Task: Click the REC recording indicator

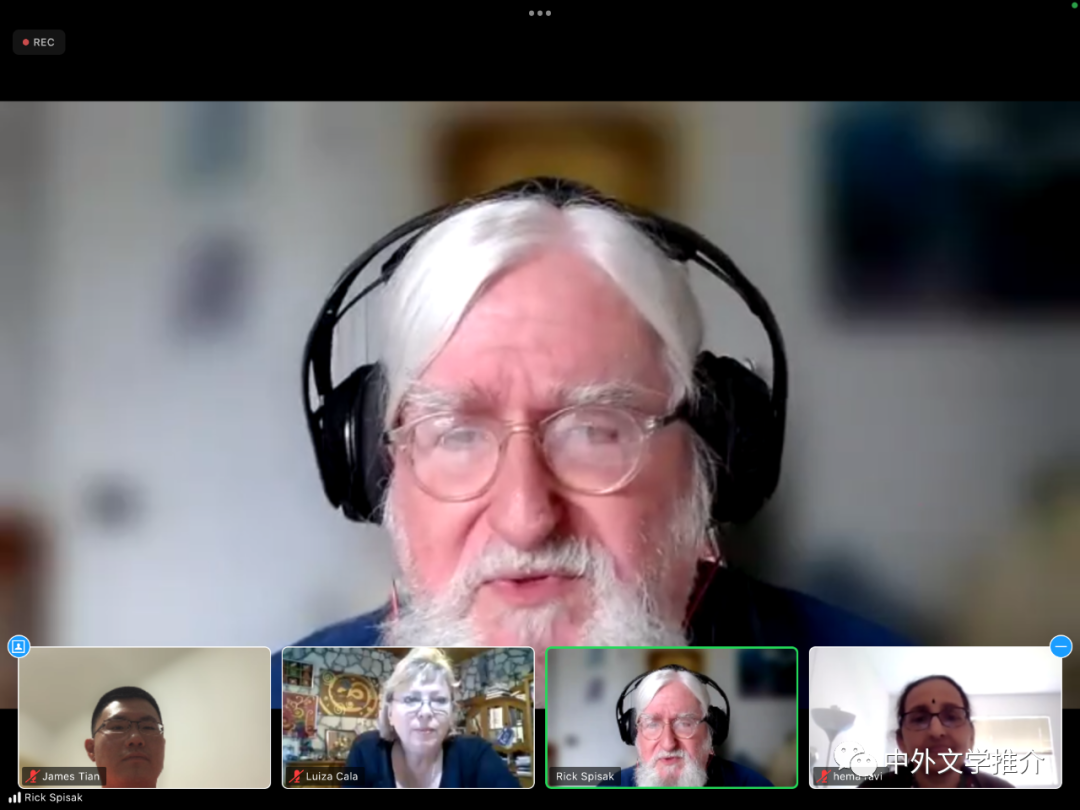Action: [x=39, y=42]
